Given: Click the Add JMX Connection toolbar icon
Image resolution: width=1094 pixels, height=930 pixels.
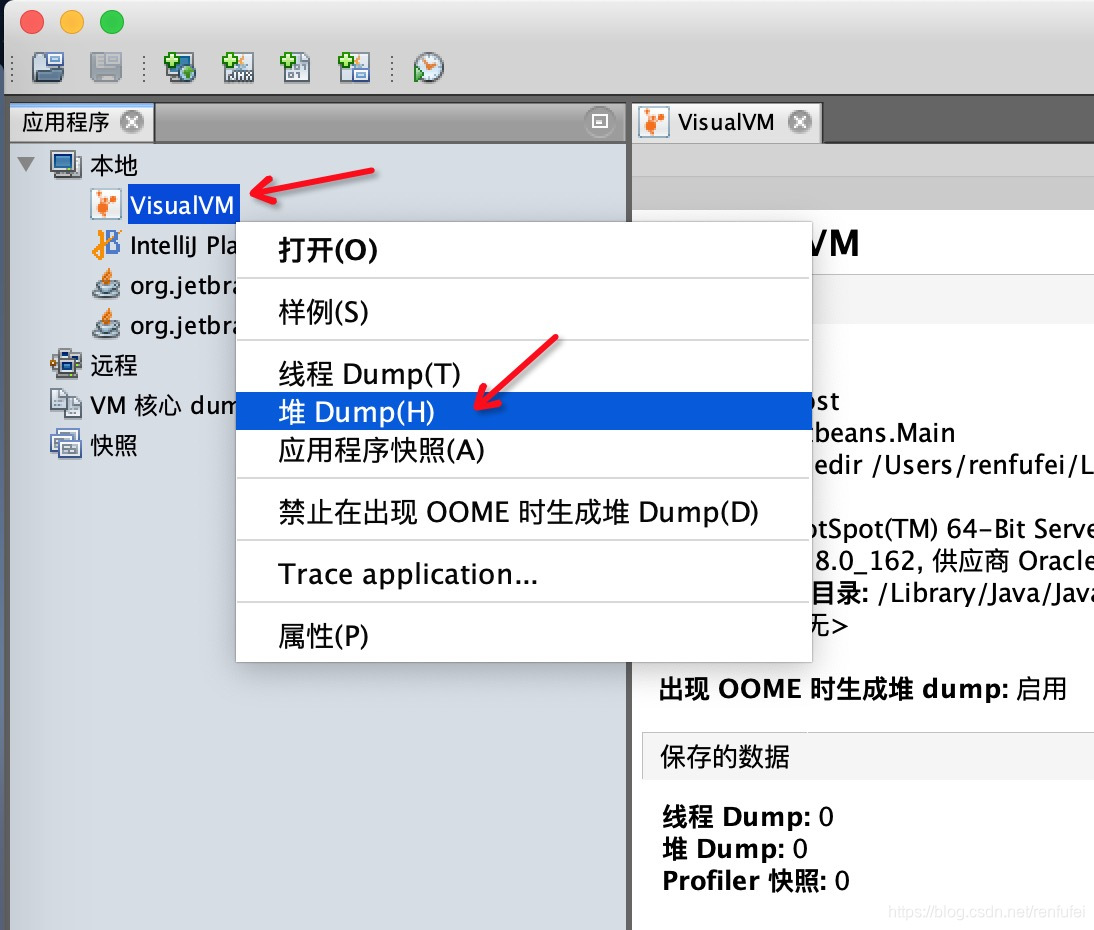Looking at the screenshot, I should click(238, 67).
